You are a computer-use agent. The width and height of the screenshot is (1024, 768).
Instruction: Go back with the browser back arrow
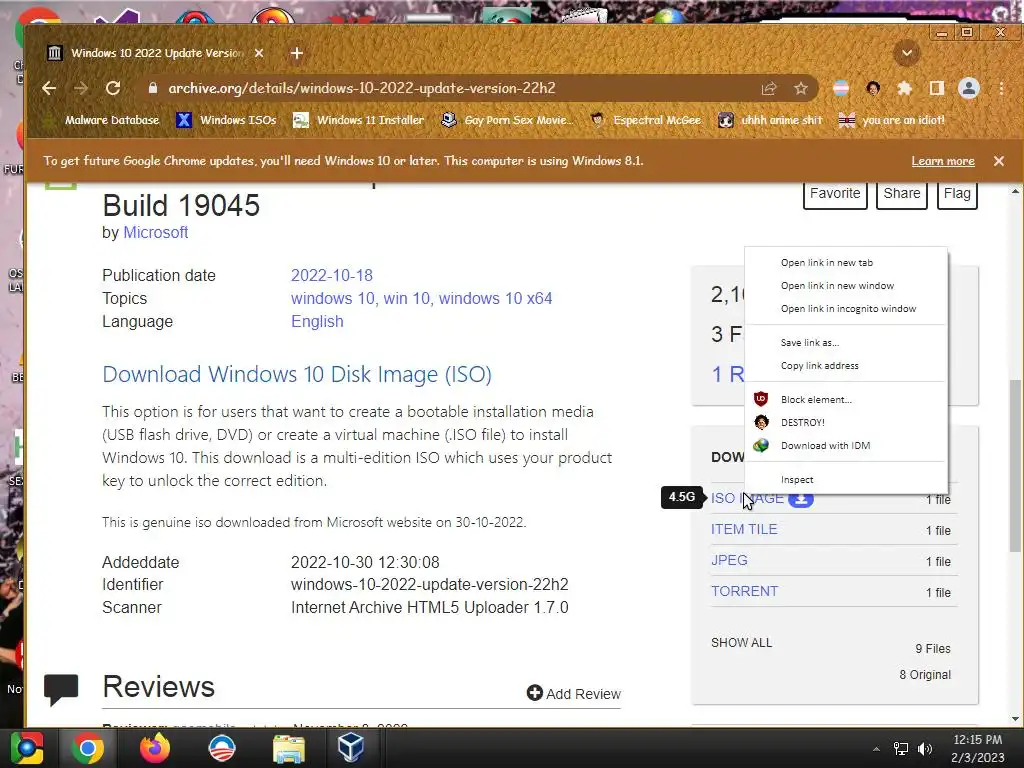(x=49, y=88)
